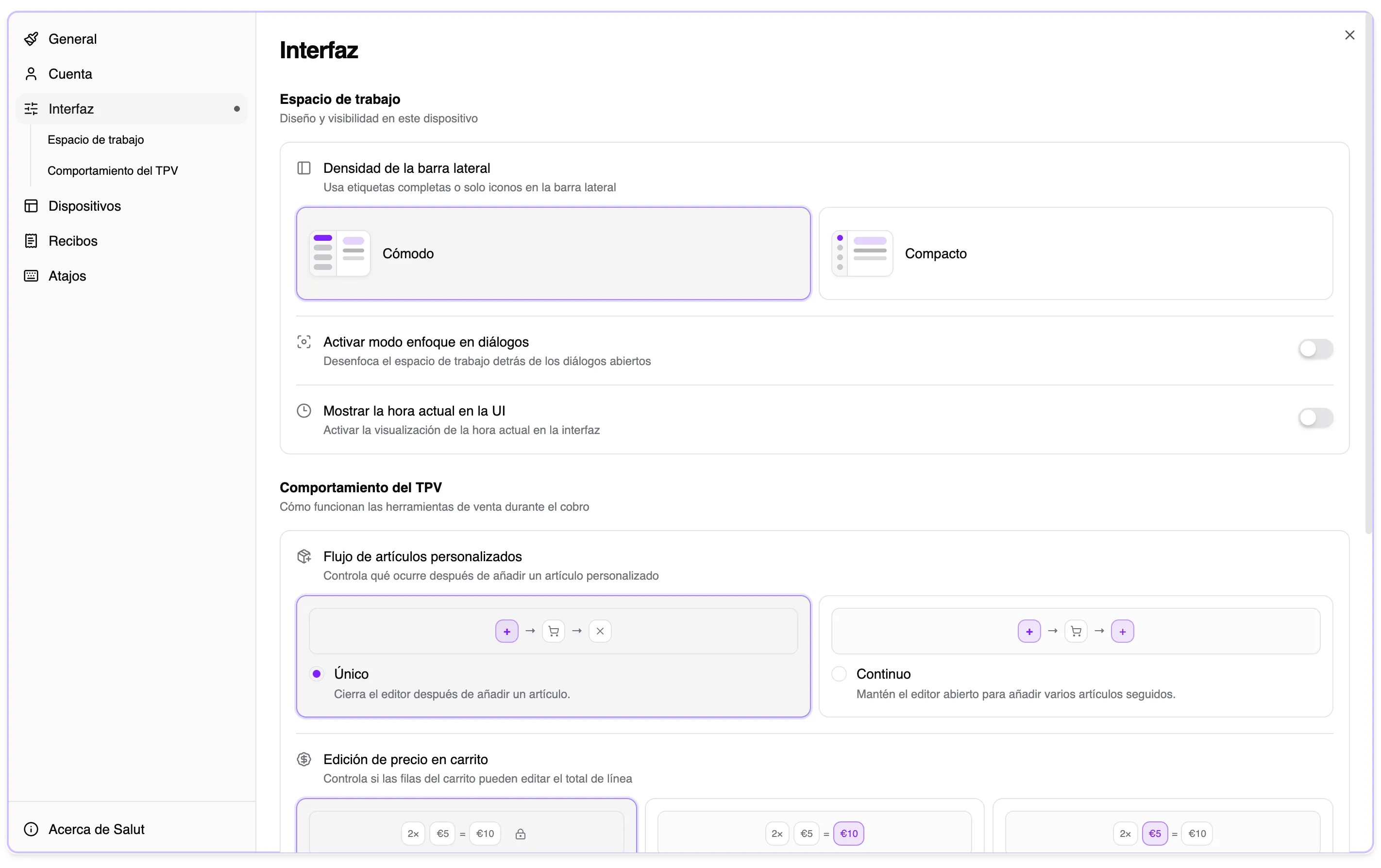Click the Dispositivos layout icon

coord(31,206)
